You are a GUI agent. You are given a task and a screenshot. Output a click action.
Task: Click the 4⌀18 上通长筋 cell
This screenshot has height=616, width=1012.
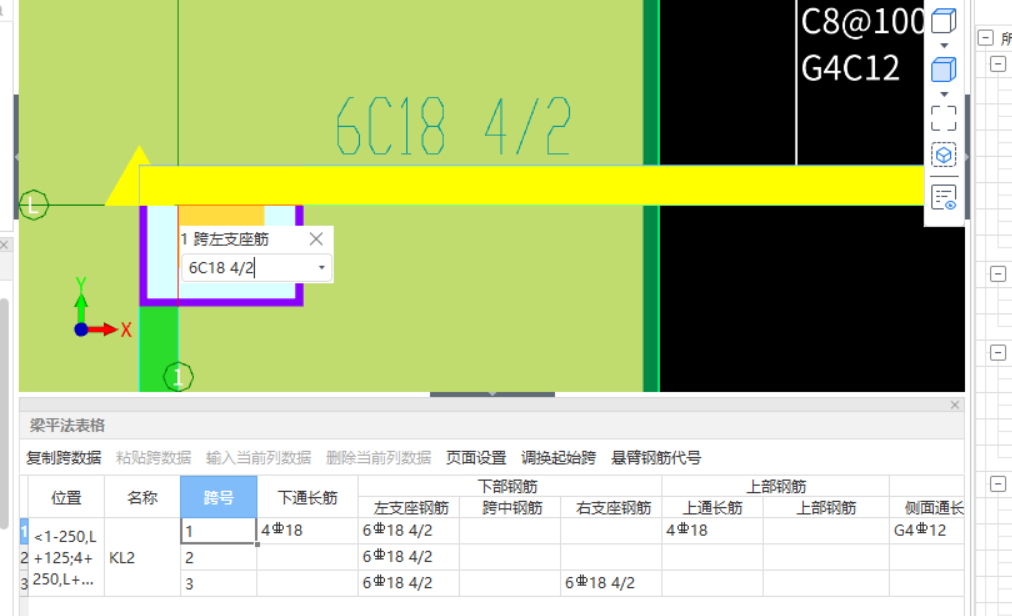[x=713, y=531]
